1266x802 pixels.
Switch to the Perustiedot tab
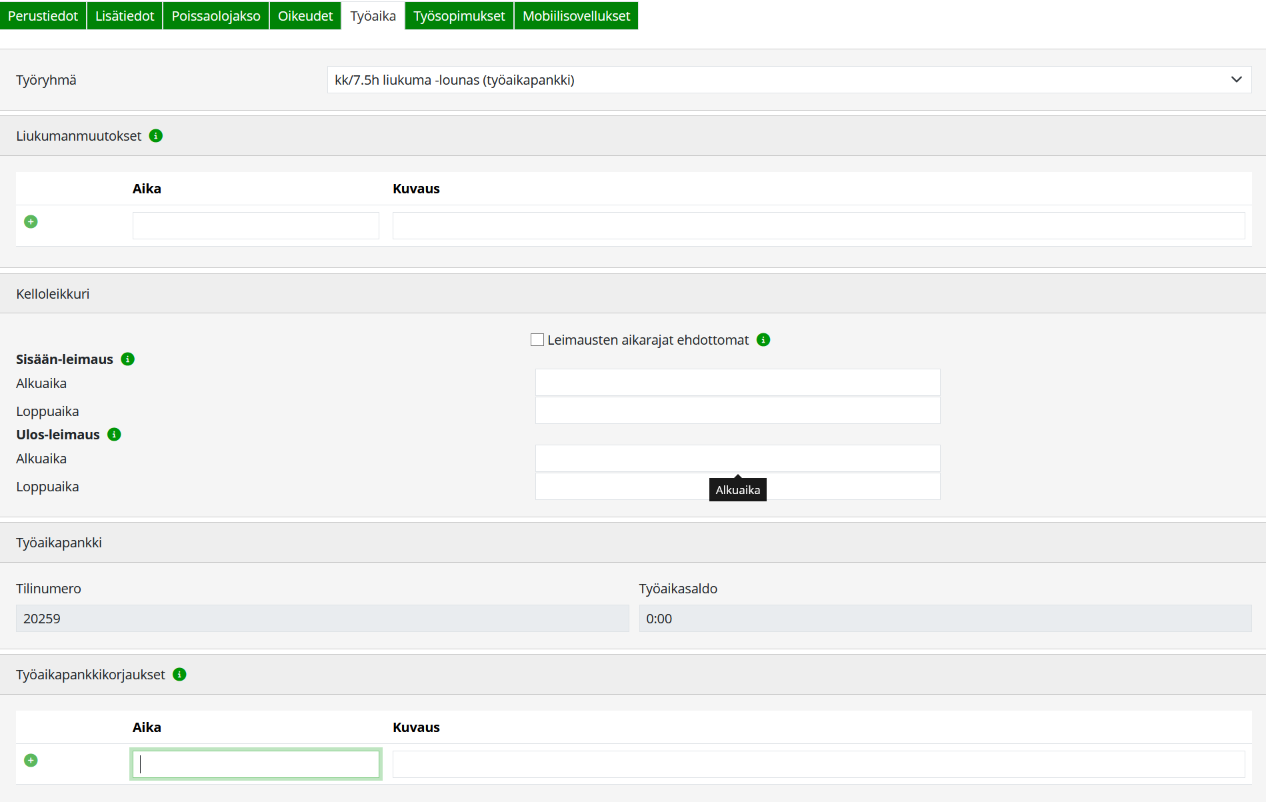coord(43,16)
